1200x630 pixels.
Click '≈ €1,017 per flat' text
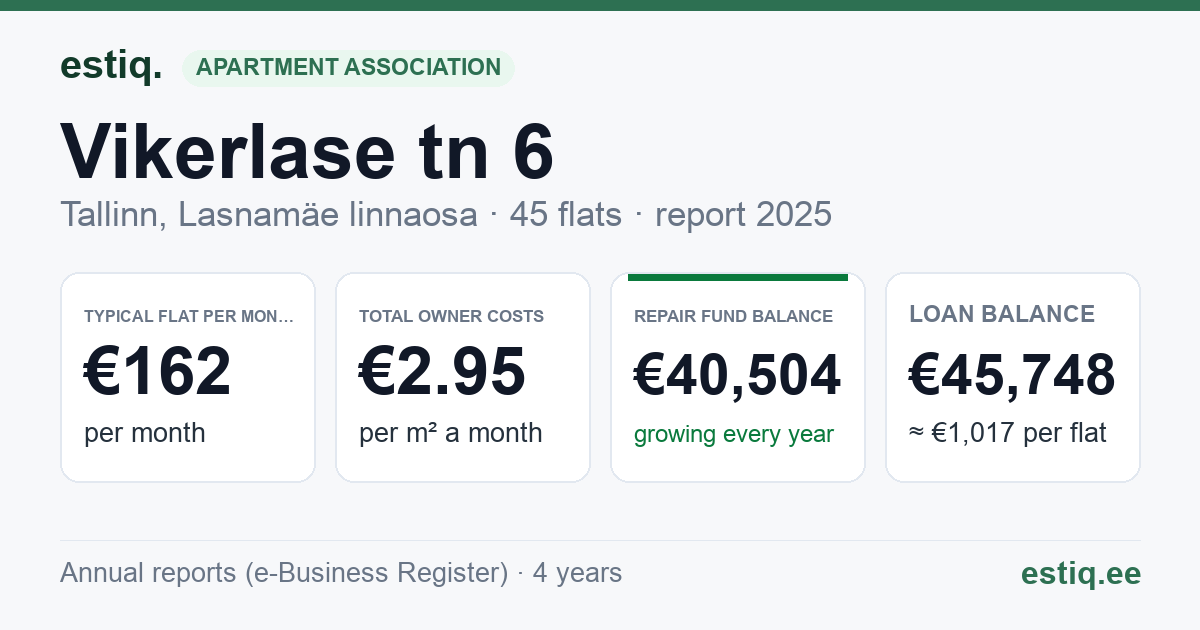(1008, 434)
